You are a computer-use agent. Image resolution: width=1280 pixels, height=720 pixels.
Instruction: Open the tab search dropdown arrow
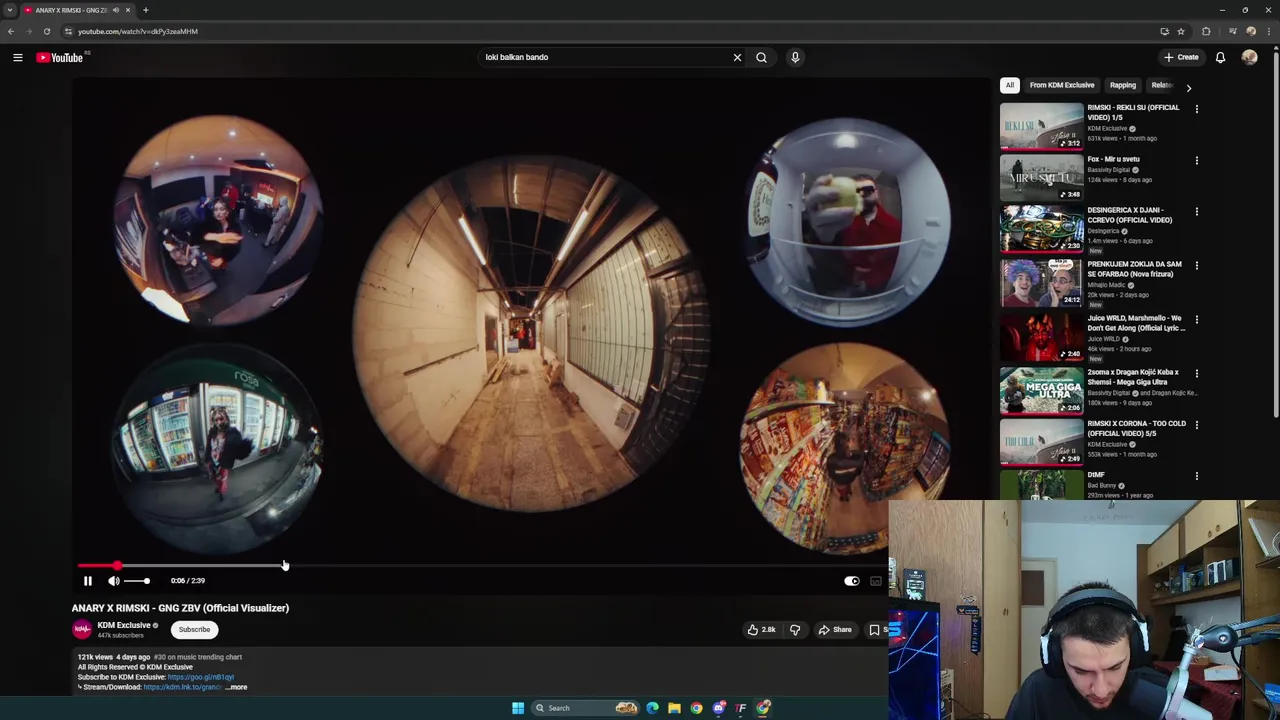(10, 10)
